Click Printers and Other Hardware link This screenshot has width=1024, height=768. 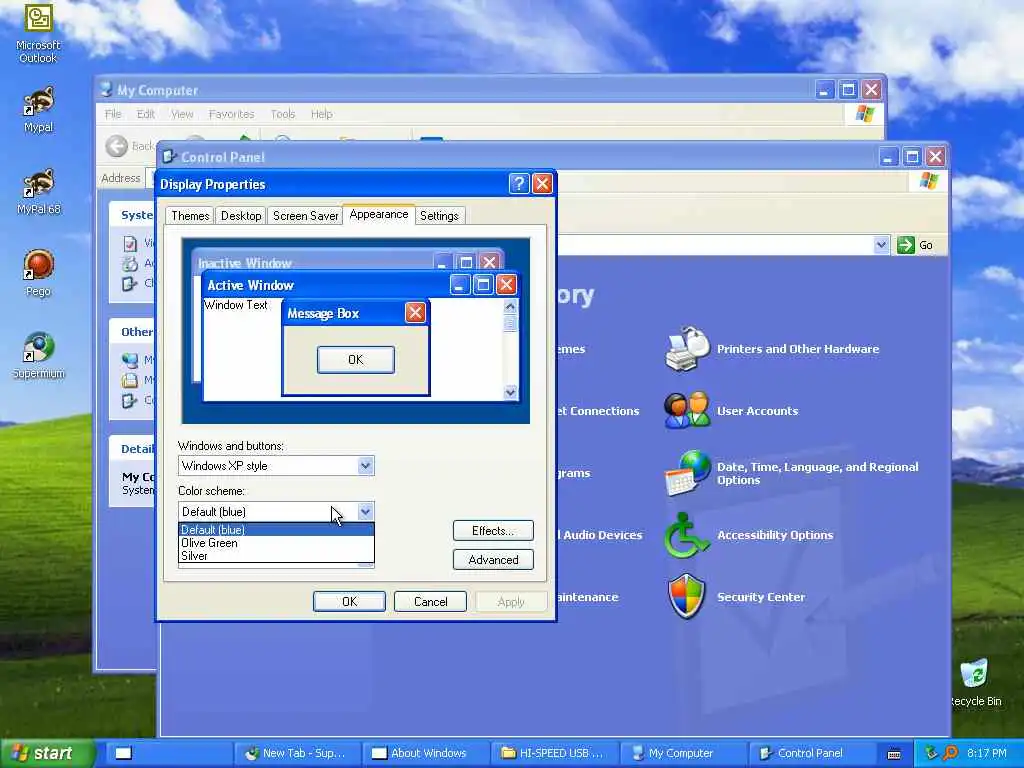pos(797,349)
